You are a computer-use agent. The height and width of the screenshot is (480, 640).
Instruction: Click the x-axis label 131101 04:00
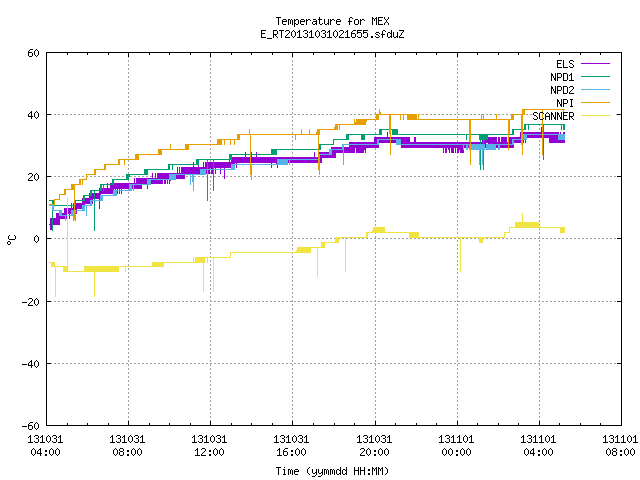[538, 446]
